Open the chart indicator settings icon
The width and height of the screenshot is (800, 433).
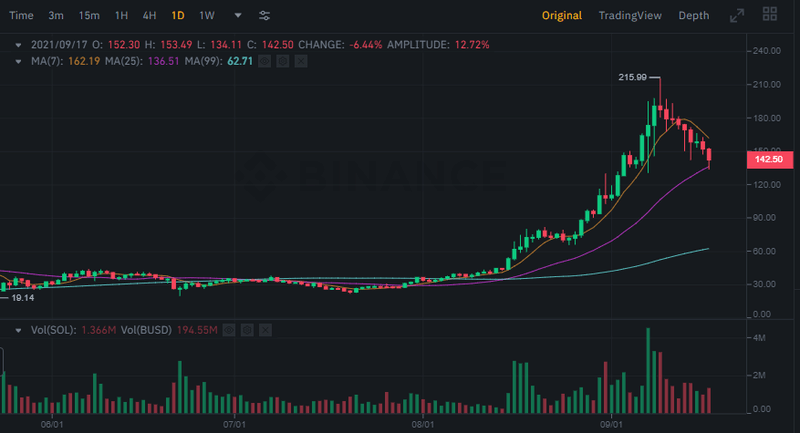pos(264,16)
